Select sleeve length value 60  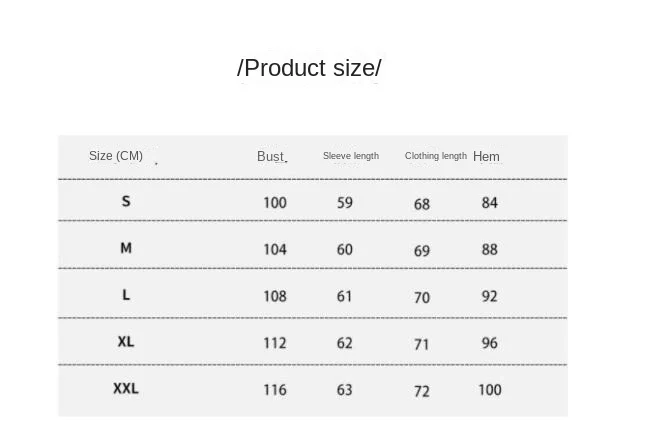coord(345,250)
